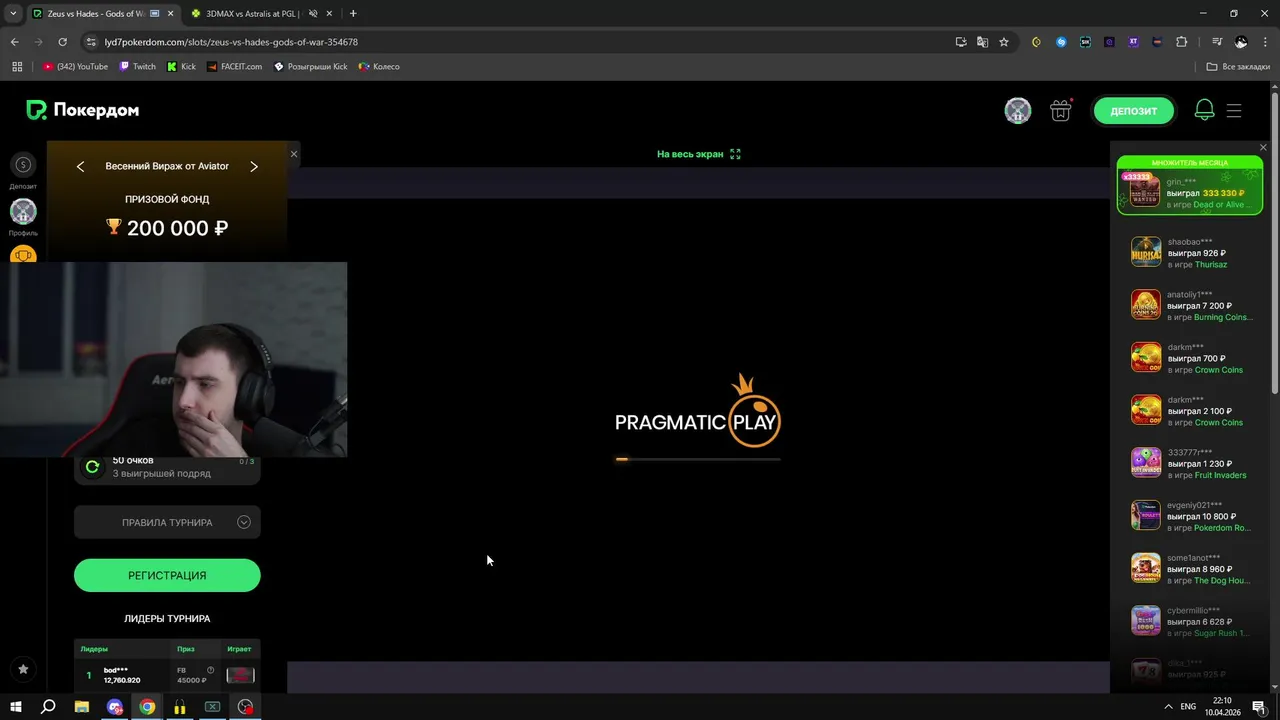Click the РЕГИСТРАЦИЯ button
Viewport: 1280px width, 720px height.
click(x=167, y=575)
